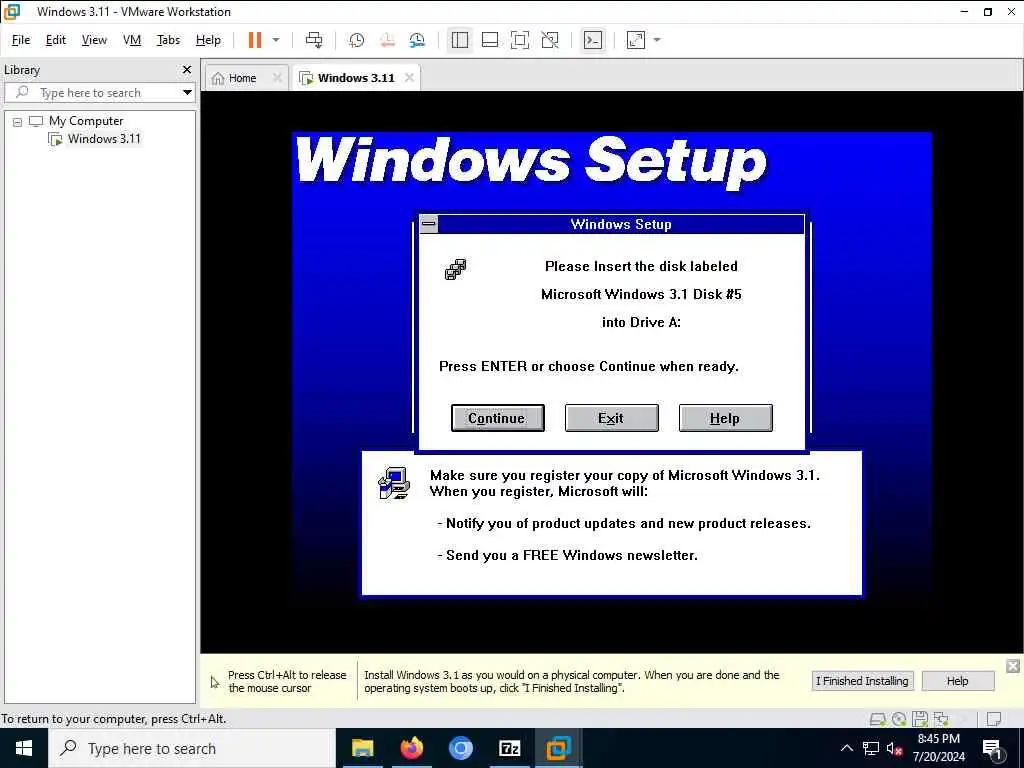The image size is (1024, 768).
Task: Select Windows 3.11 VM in Library tree
Action: click(104, 138)
